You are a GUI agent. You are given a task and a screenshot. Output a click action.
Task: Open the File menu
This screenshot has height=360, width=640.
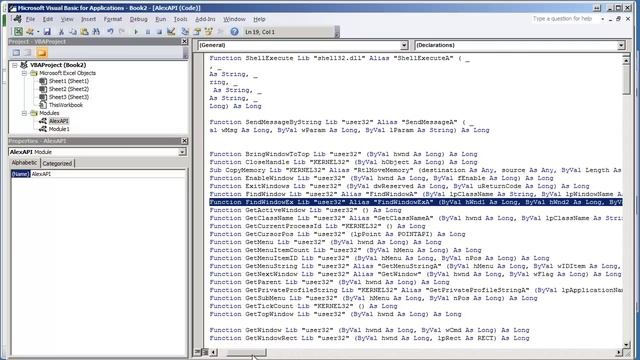tap(31, 19)
